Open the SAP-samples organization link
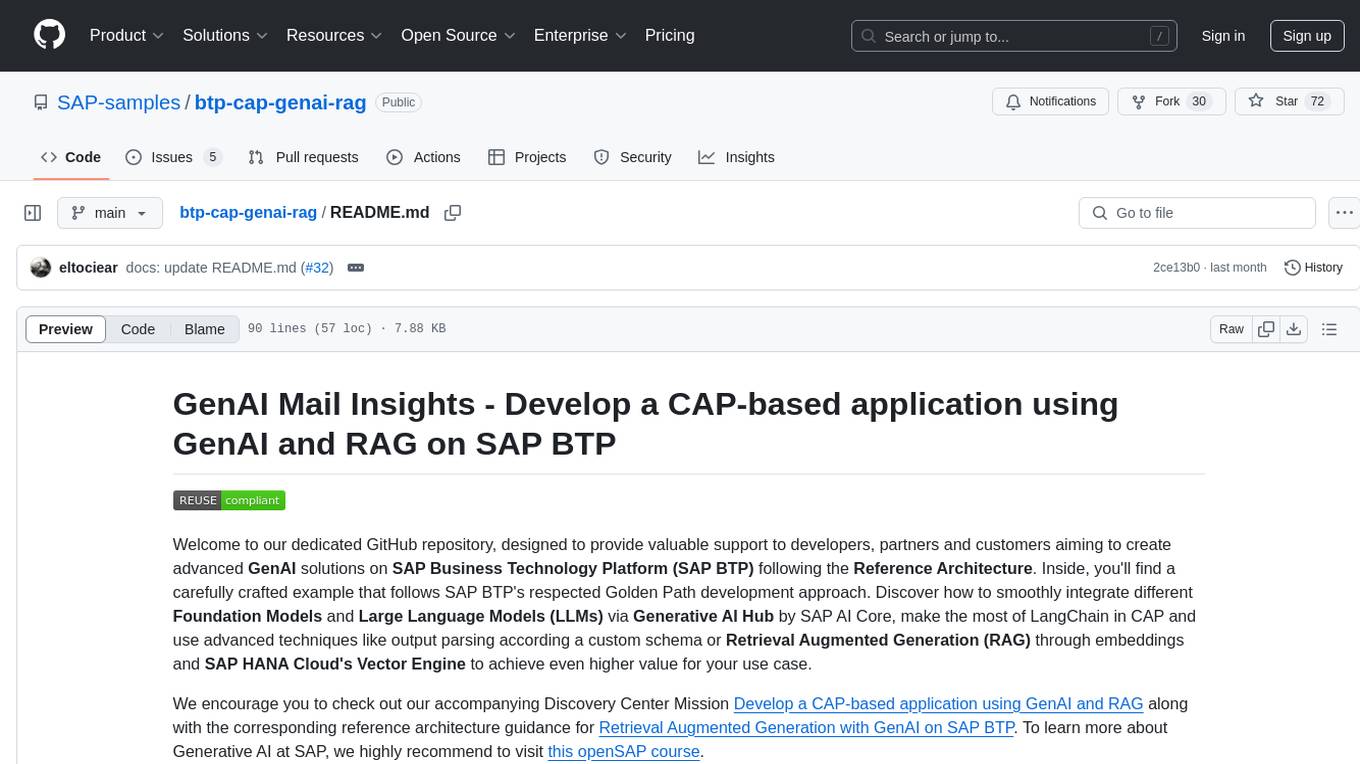The image size is (1360, 764). tap(118, 102)
